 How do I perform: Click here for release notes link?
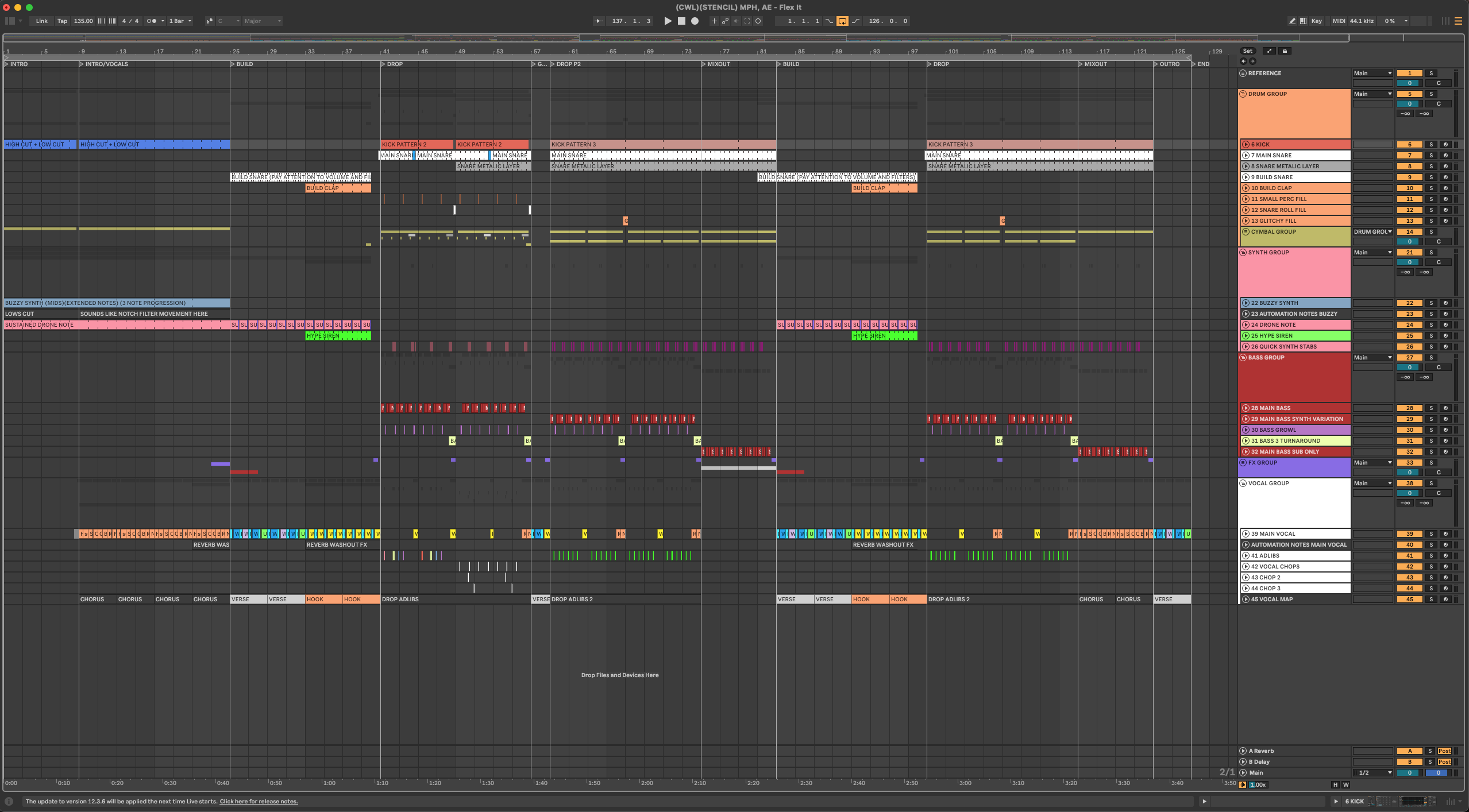[x=259, y=802]
